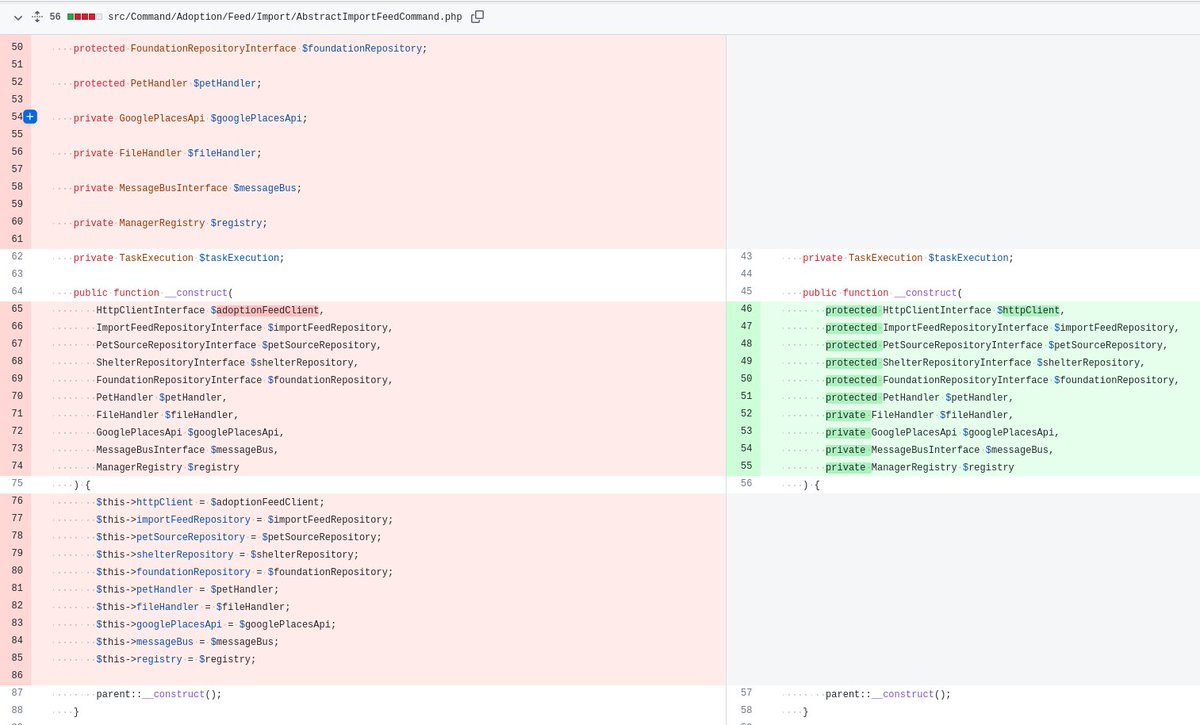
Task: Click '$this->petHandler = $petHandler;' line
Action: click(x=187, y=589)
